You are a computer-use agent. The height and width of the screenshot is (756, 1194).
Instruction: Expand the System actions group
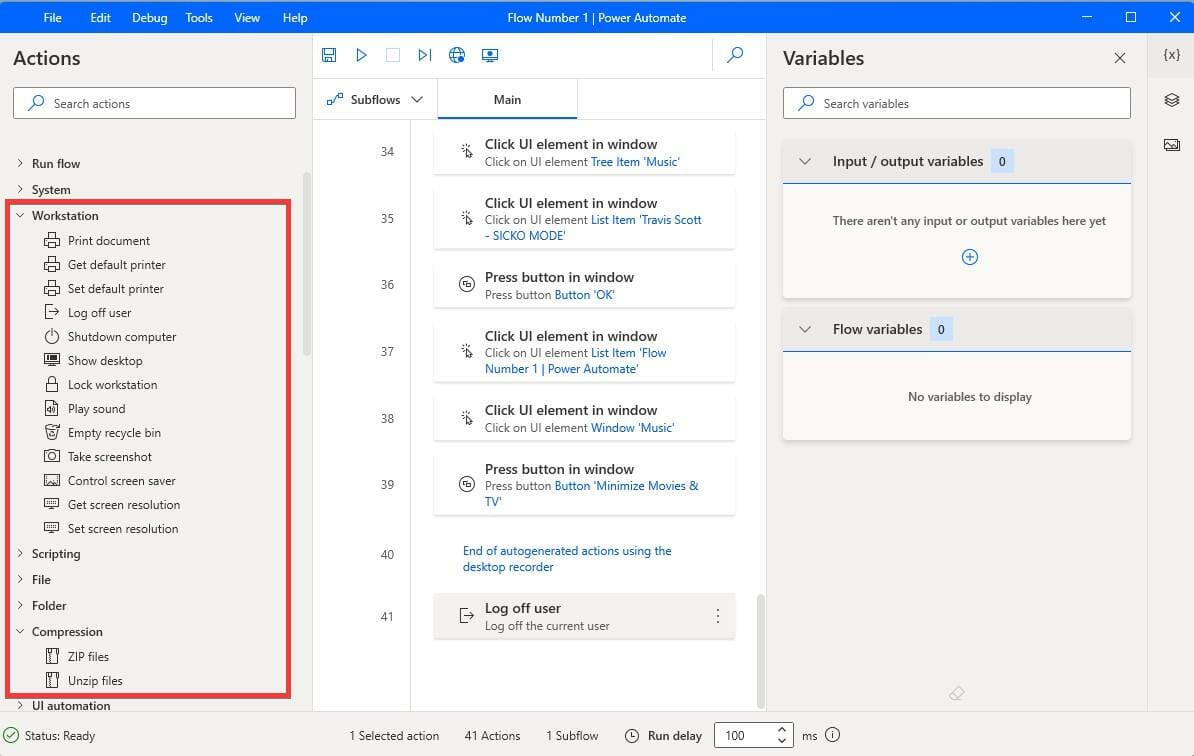(x=20, y=189)
